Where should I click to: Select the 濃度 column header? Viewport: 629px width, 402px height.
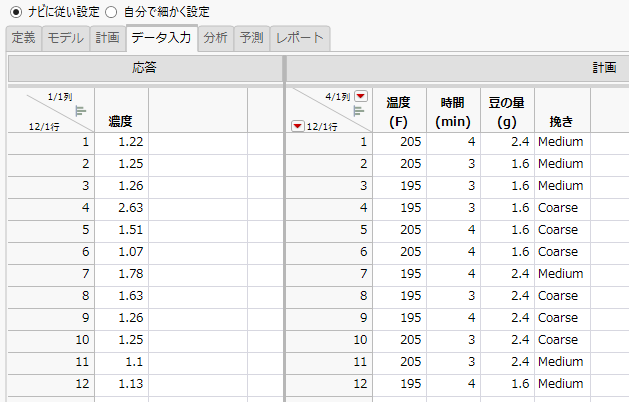(x=121, y=110)
